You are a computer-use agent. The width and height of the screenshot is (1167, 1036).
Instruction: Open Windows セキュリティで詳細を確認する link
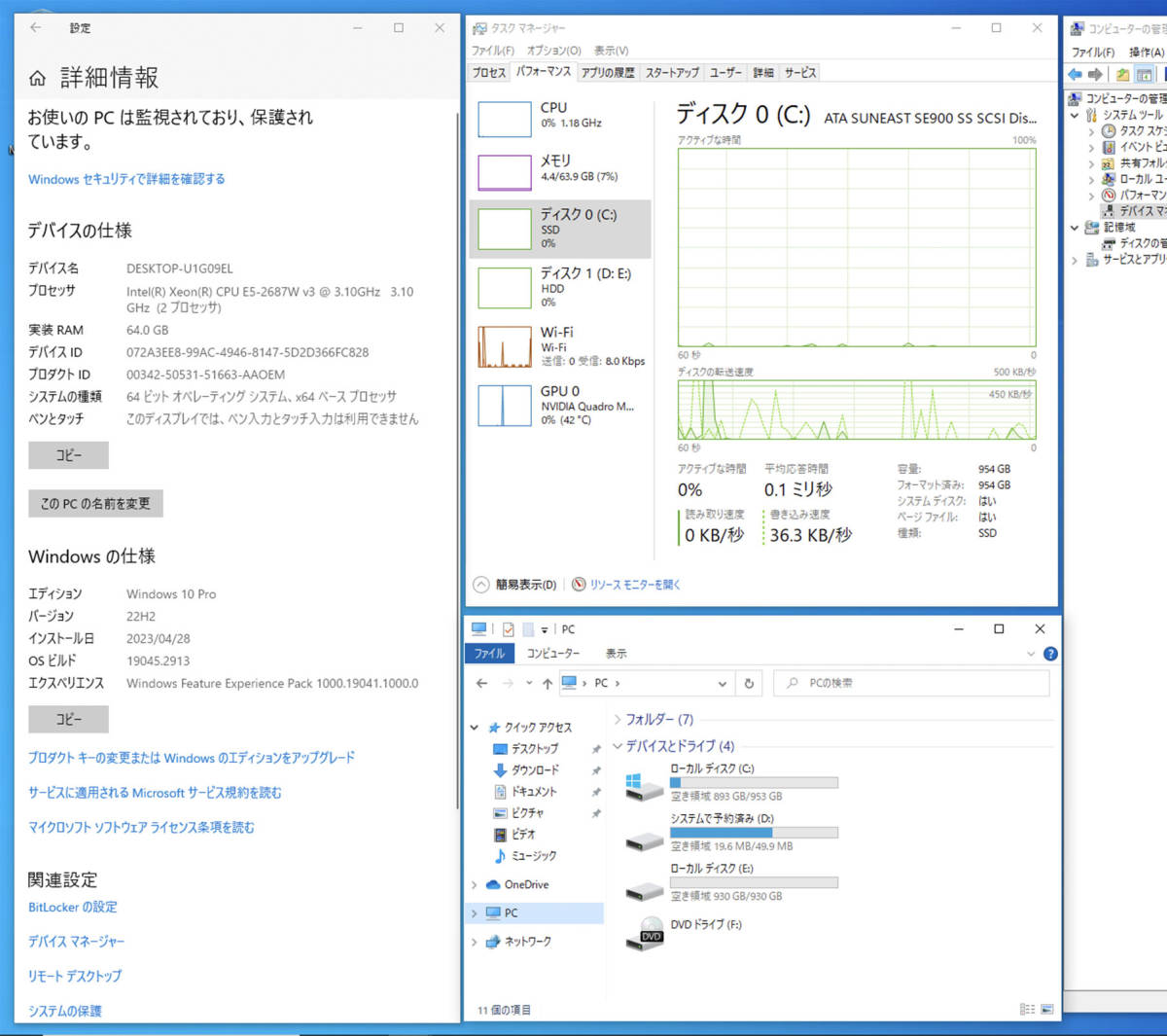coord(126,179)
